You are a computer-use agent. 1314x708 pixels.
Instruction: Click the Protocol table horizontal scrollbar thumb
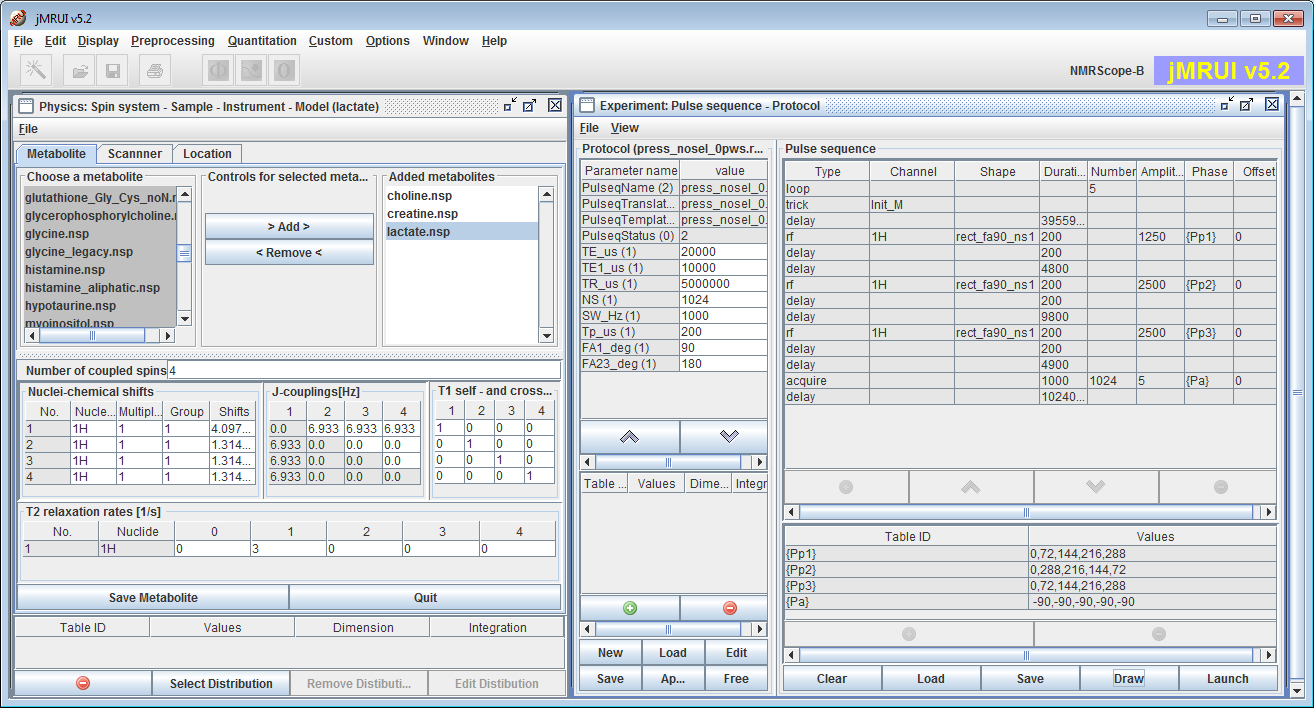click(668, 462)
